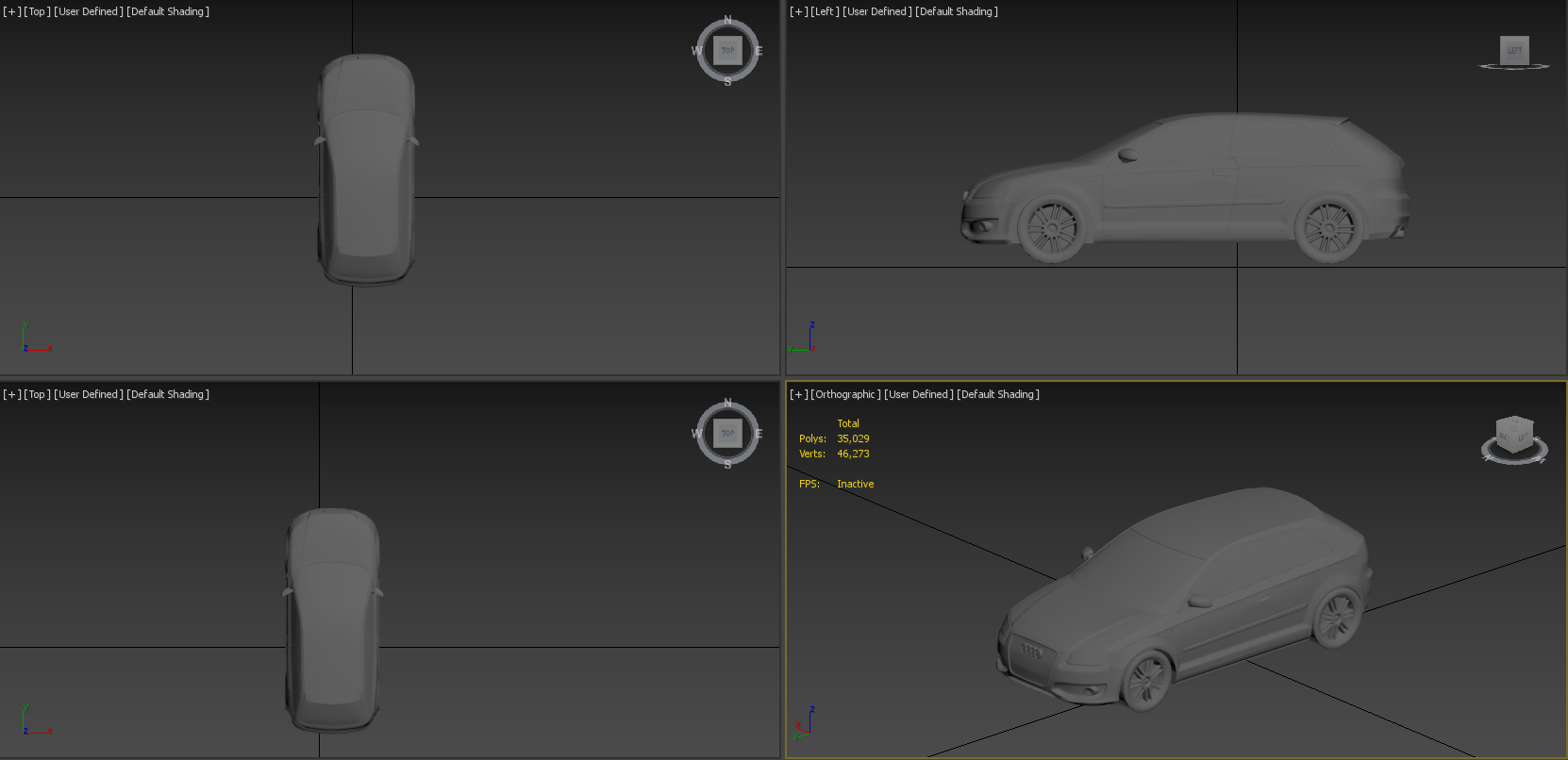The width and height of the screenshot is (1568, 760).
Task: Click the 'Verts: 46,273' statistic text
Action: (x=834, y=454)
